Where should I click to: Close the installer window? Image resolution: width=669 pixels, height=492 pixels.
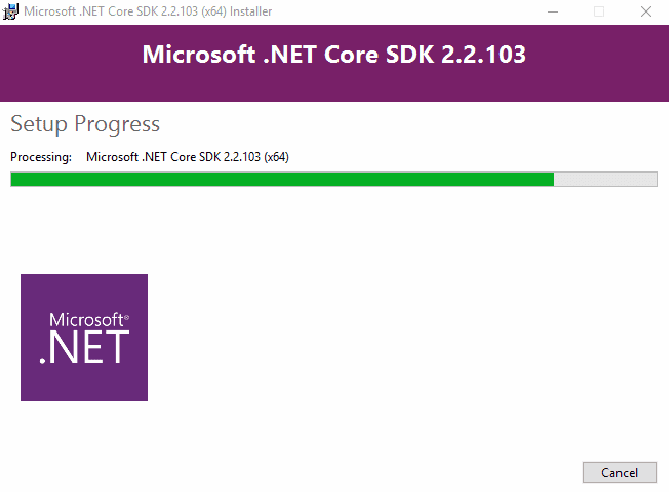[645, 11]
